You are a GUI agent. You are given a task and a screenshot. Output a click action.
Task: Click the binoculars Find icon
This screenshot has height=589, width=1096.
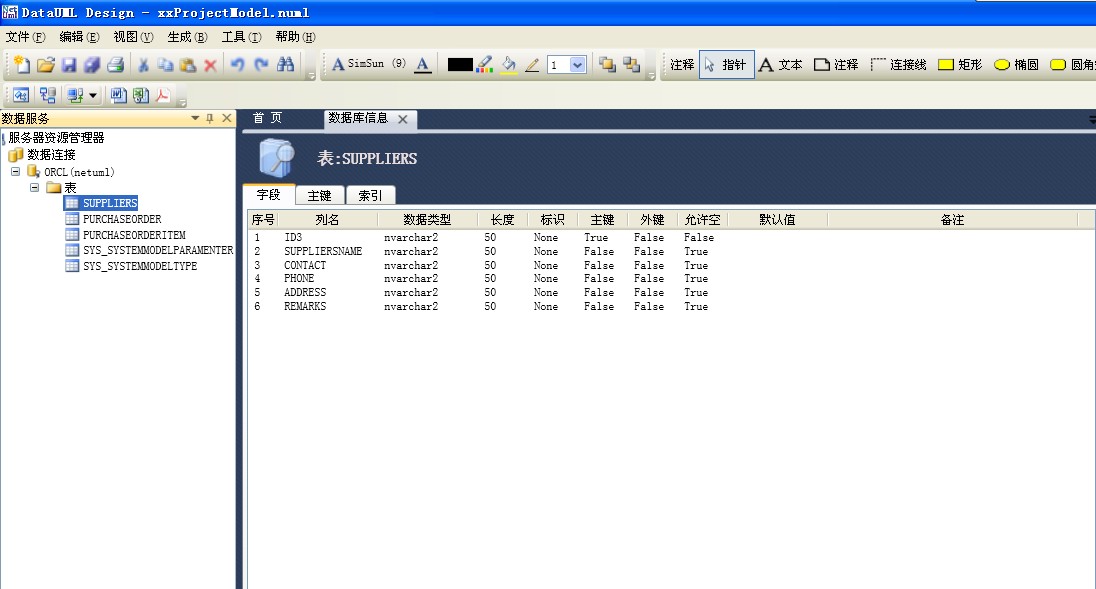tap(285, 65)
